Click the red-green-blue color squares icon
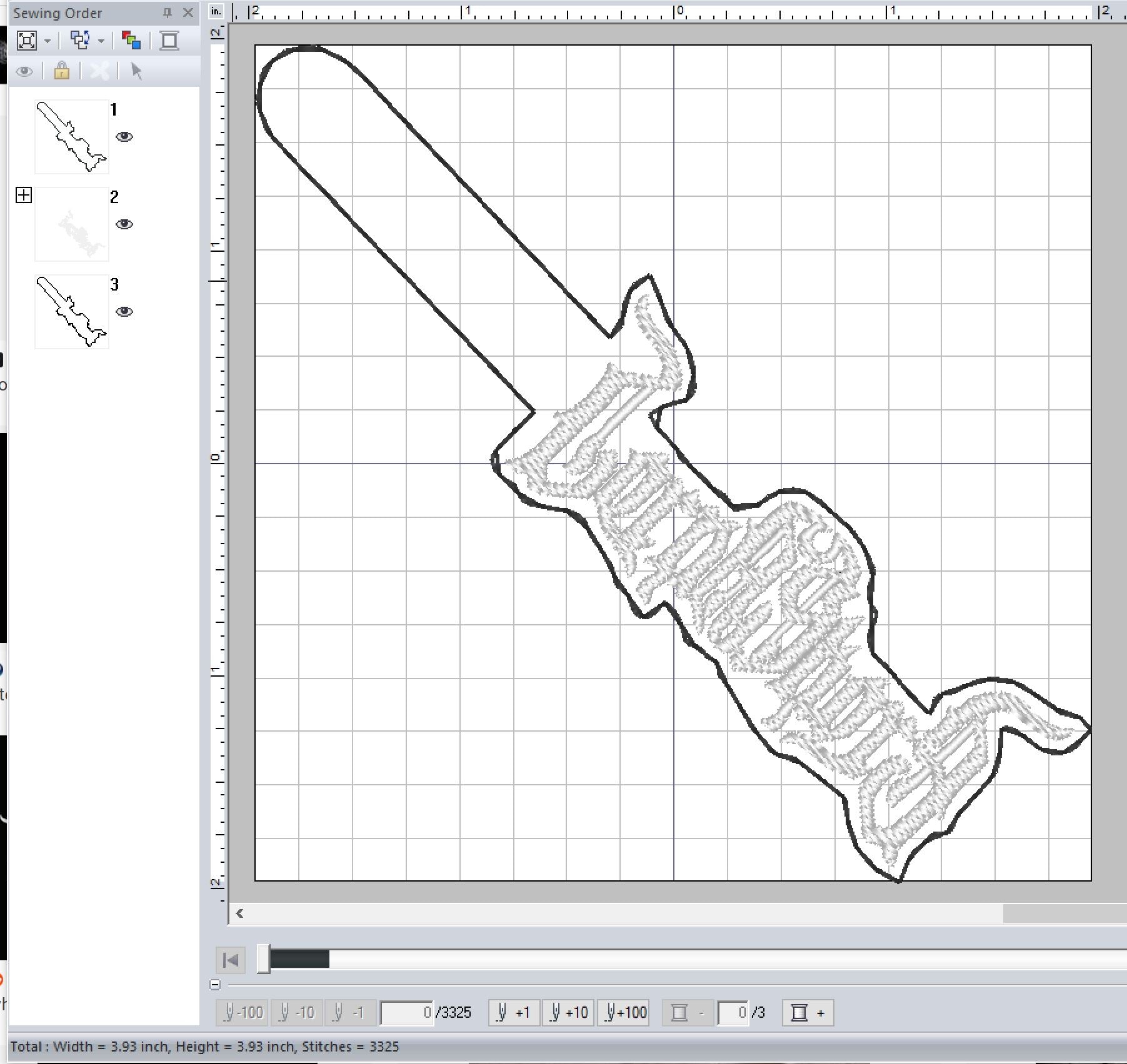 [x=131, y=41]
